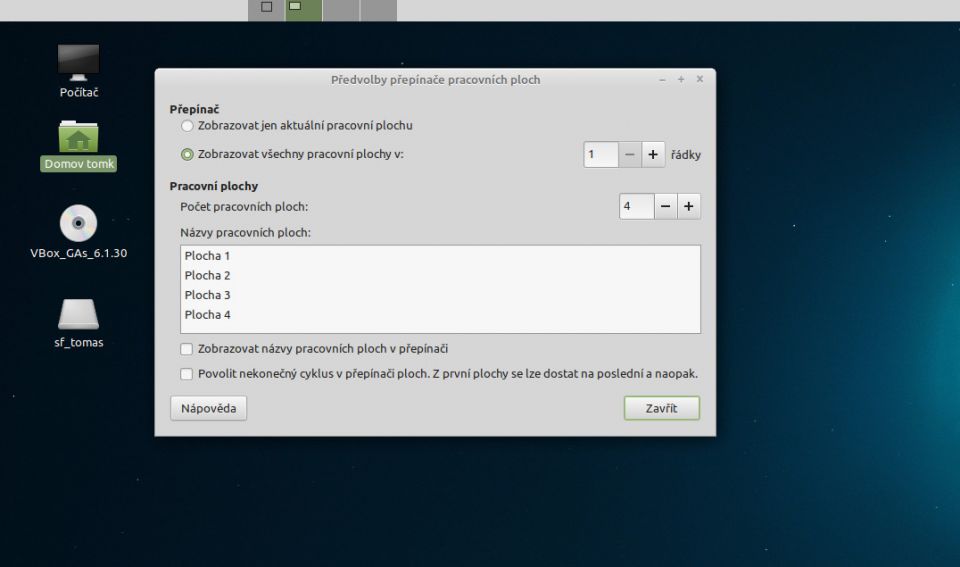Screen dimensions: 960x567
Task: Open the Počítač desktop icon
Action: tap(78, 62)
